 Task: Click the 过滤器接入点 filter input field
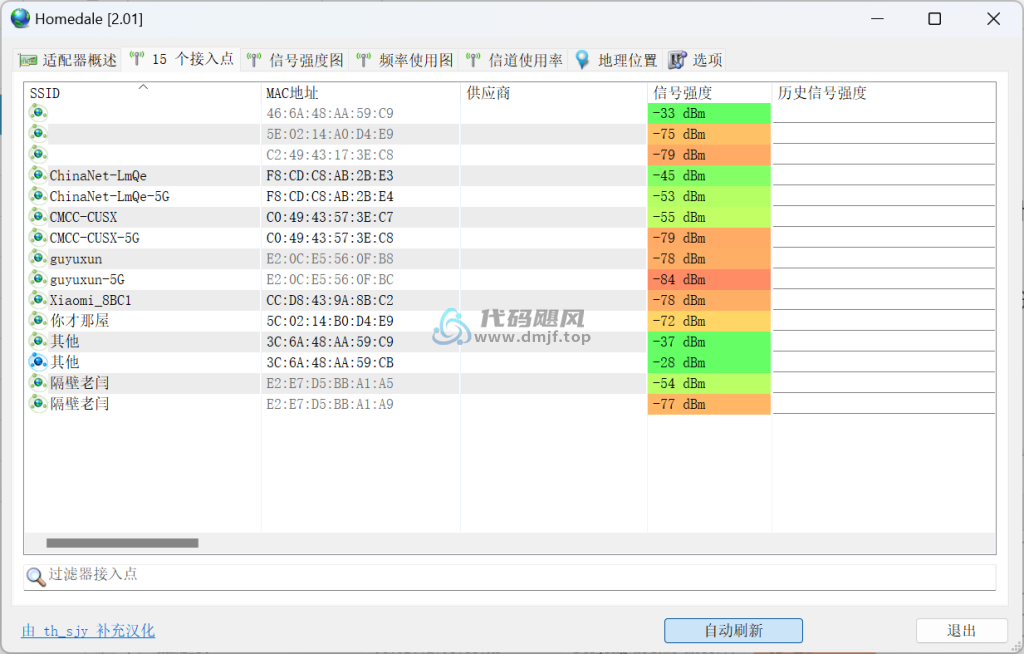tap(509, 576)
